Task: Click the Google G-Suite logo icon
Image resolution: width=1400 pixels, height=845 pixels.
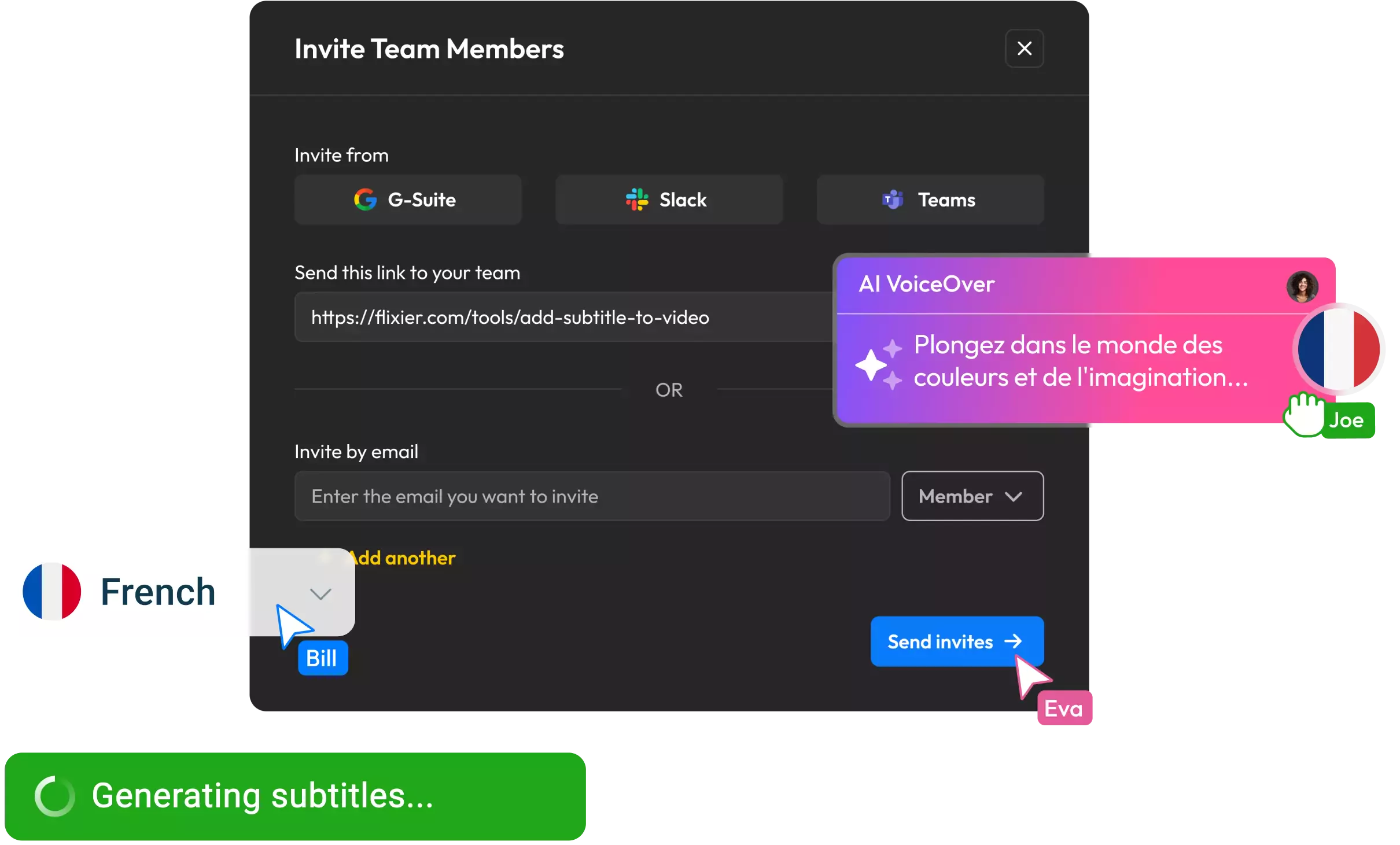Action: pyautogui.click(x=365, y=200)
